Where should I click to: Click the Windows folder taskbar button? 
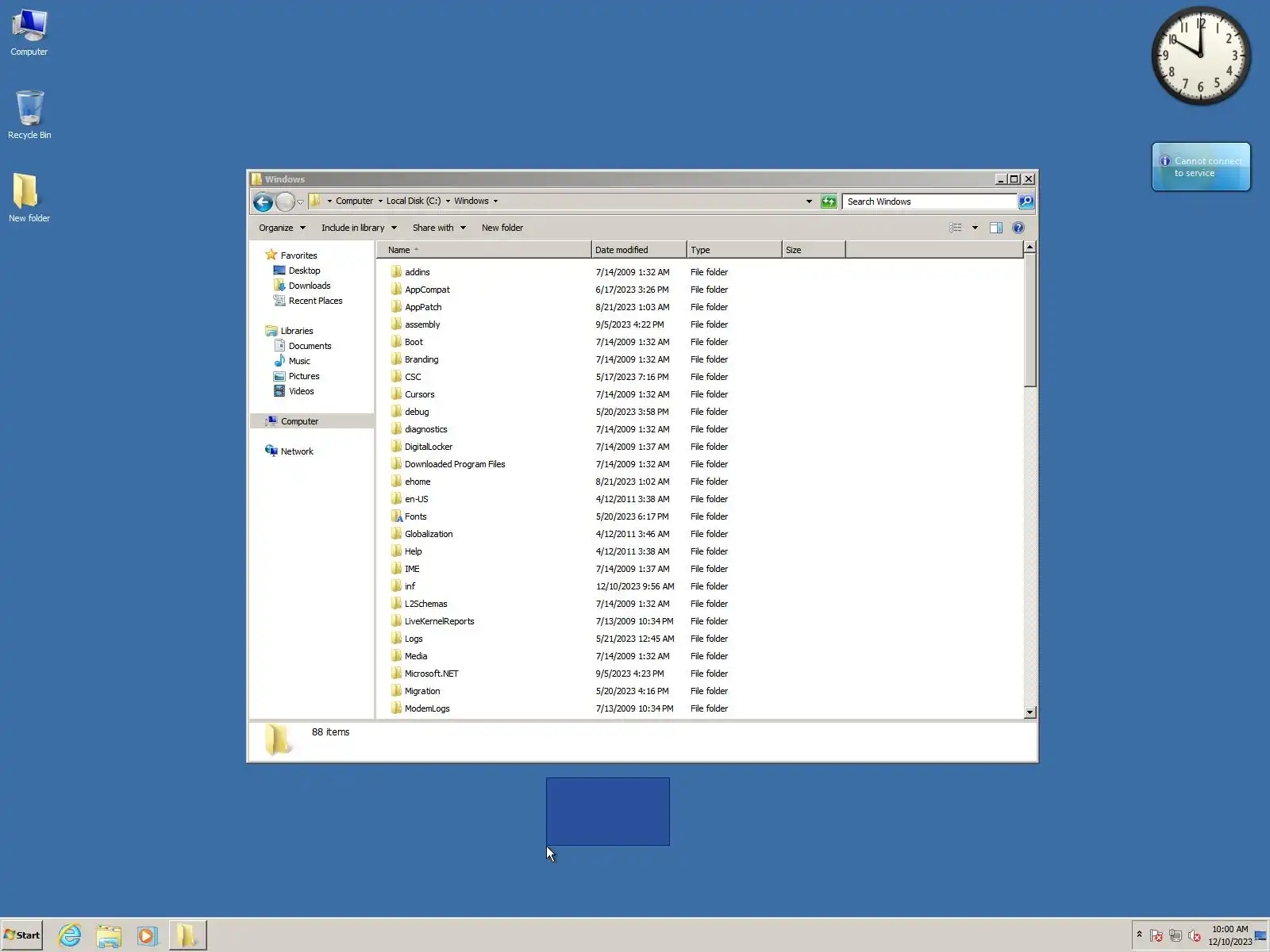point(187,935)
